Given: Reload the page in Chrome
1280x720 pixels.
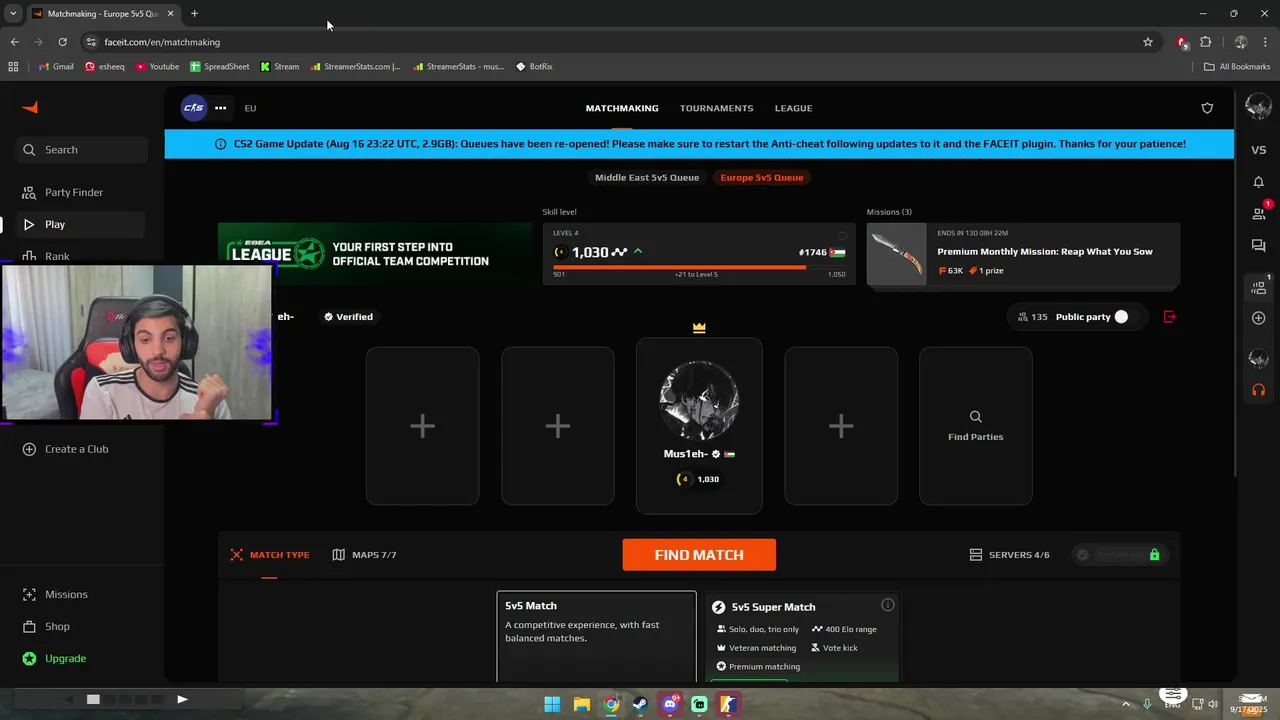Looking at the screenshot, I should pyautogui.click(x=62, y=42).
